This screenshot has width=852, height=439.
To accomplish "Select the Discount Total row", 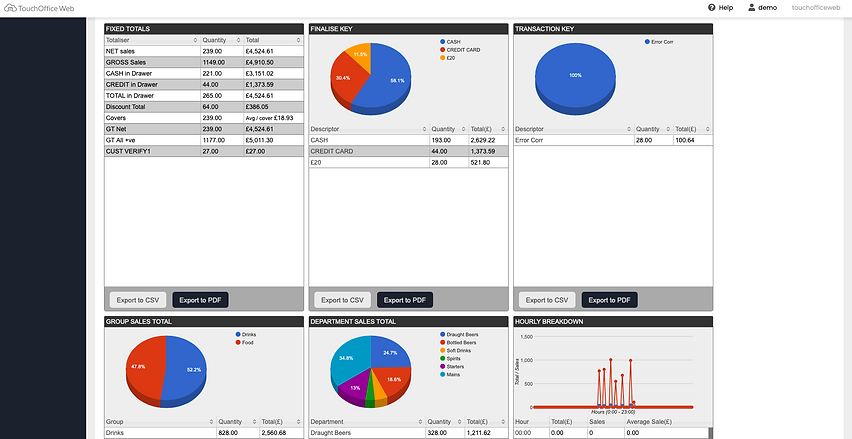I will tap(204, 107).
